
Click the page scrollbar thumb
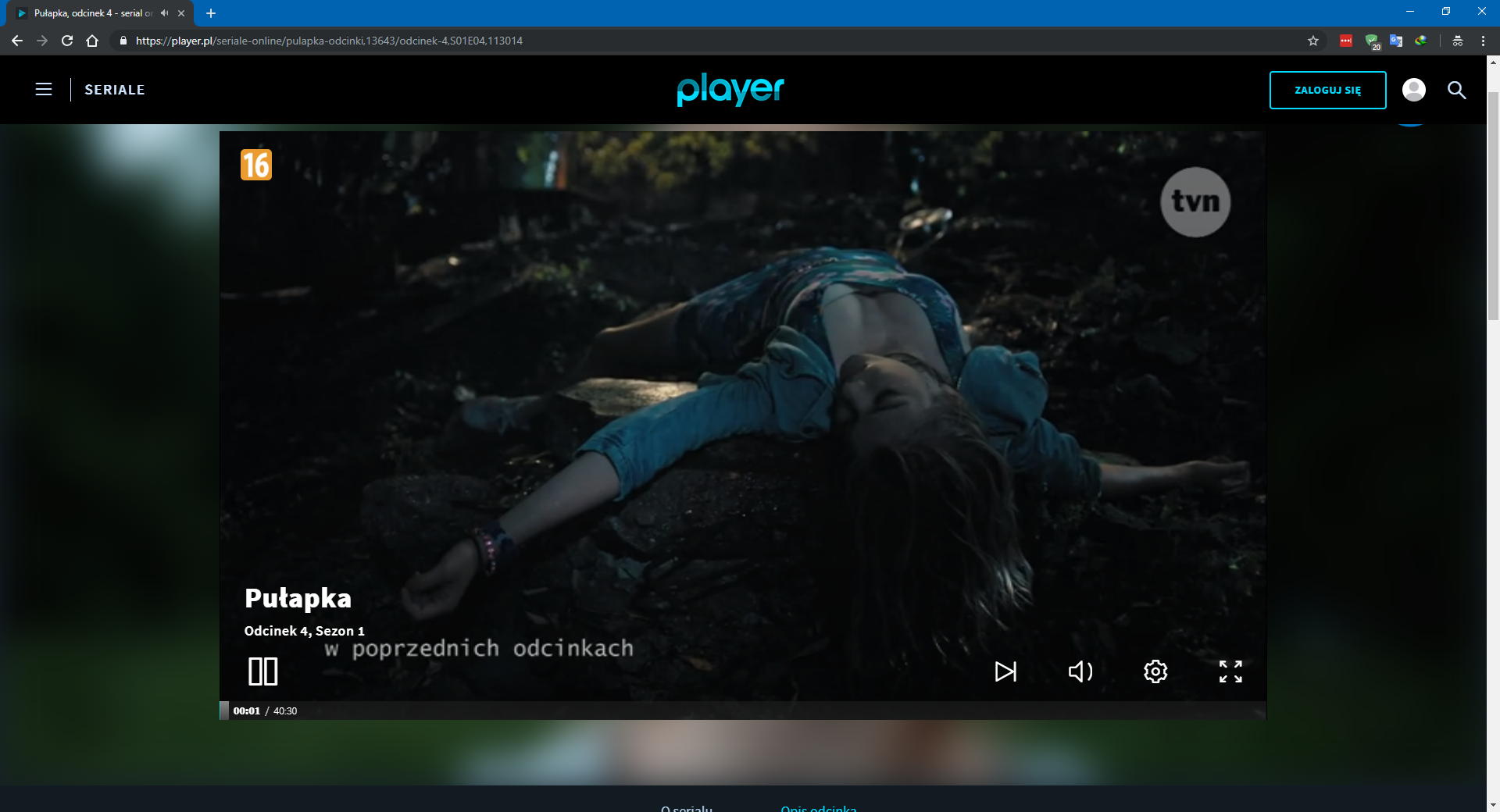pos(1493,205)
